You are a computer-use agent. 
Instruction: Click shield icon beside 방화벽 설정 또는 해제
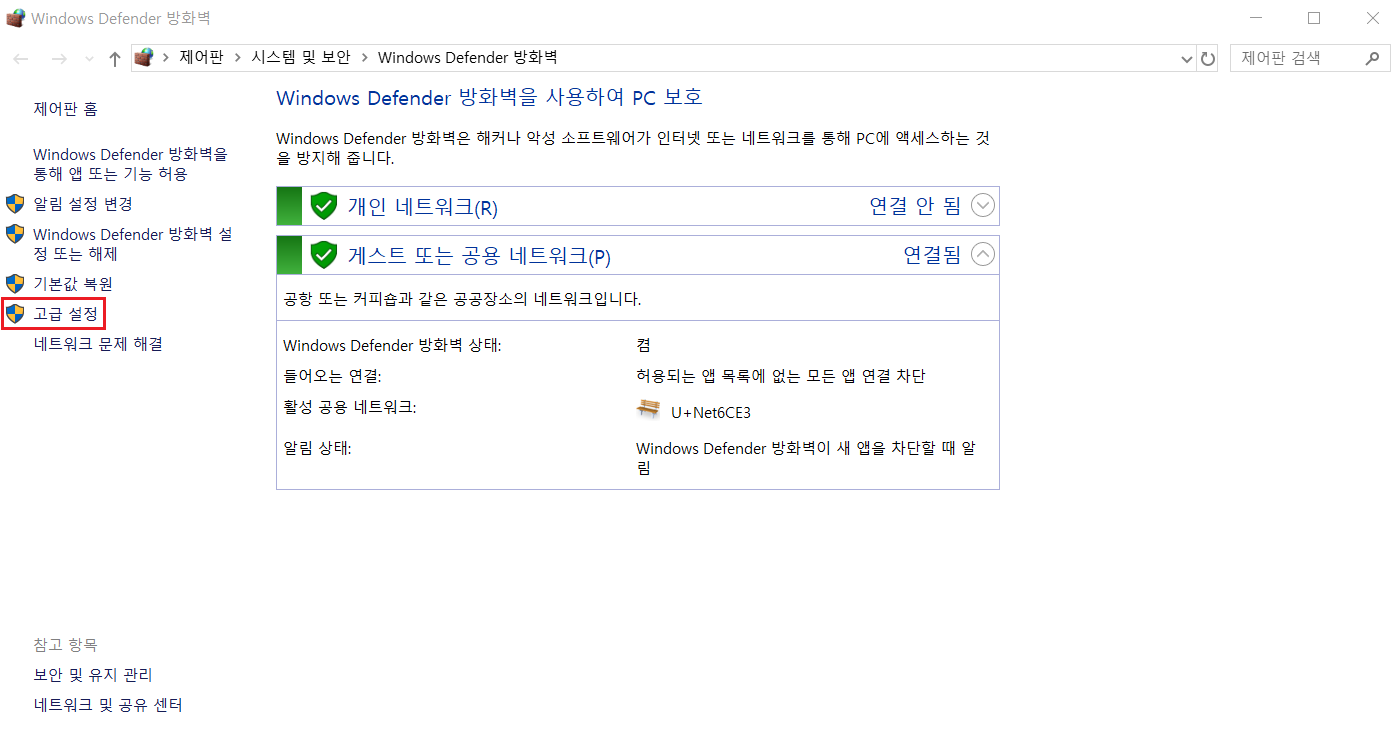15,234
